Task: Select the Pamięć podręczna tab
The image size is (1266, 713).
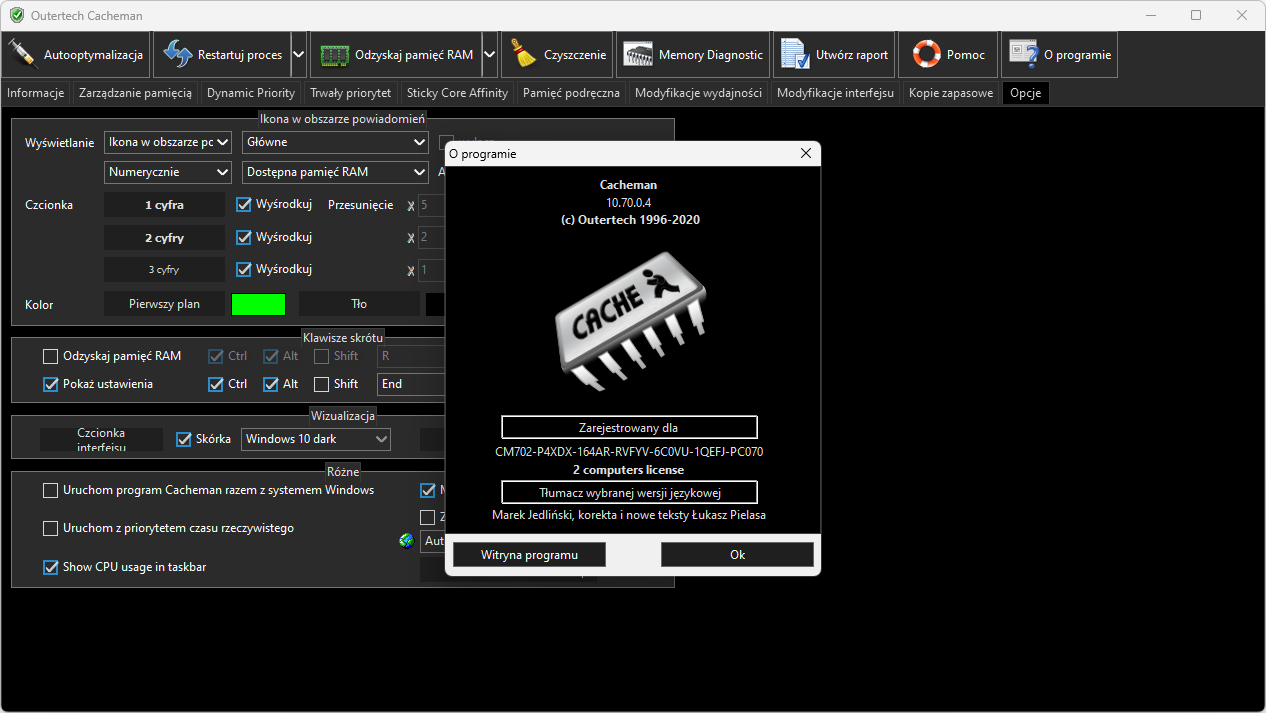Action: click(x=572, y=93)
